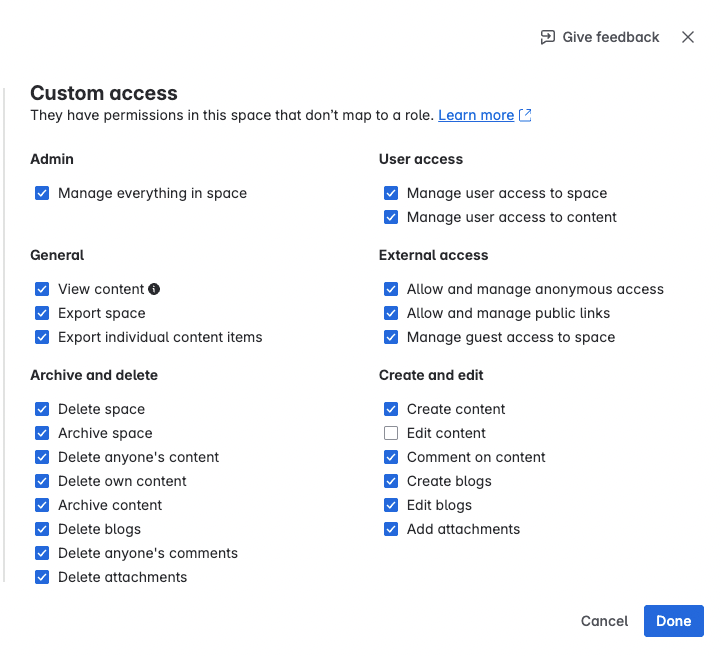
Task: Uncheck Delete anyone's comments
Action: [42, 553]
